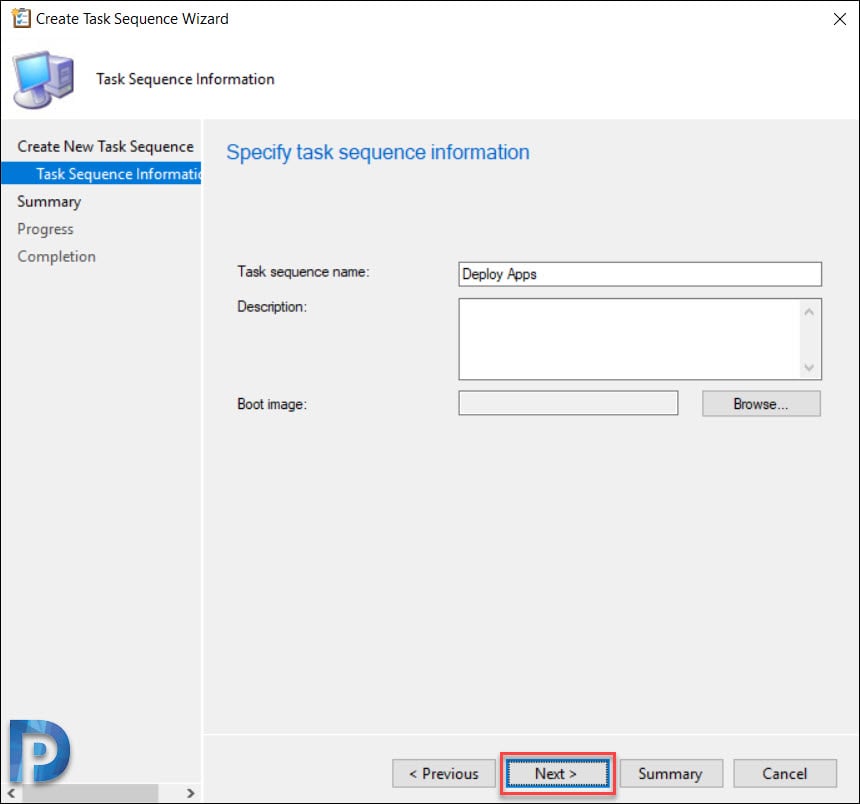Jump to Summary using the bottom button
860x804 pixels.
(671, 773)
